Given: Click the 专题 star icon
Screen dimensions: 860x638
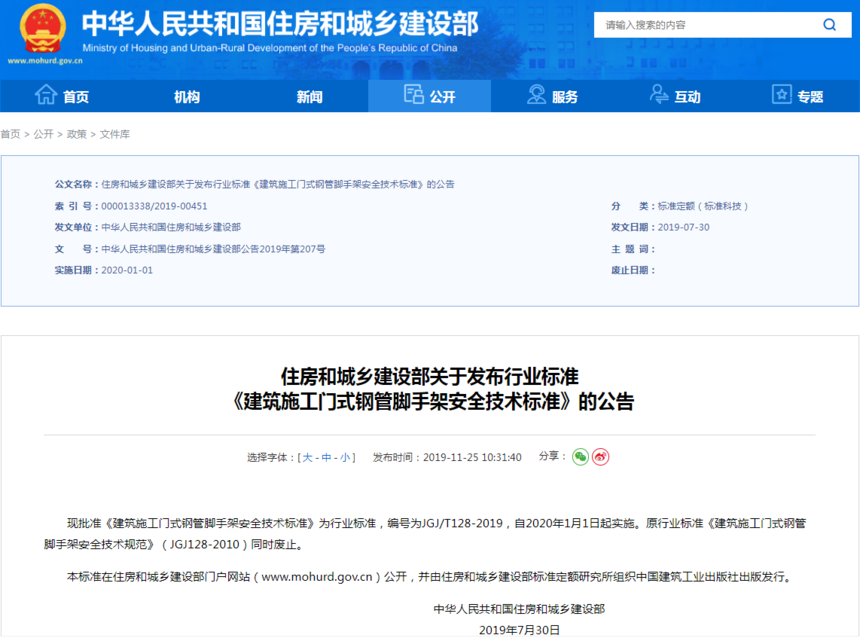Looking at the screenshot, I should 782,94.
